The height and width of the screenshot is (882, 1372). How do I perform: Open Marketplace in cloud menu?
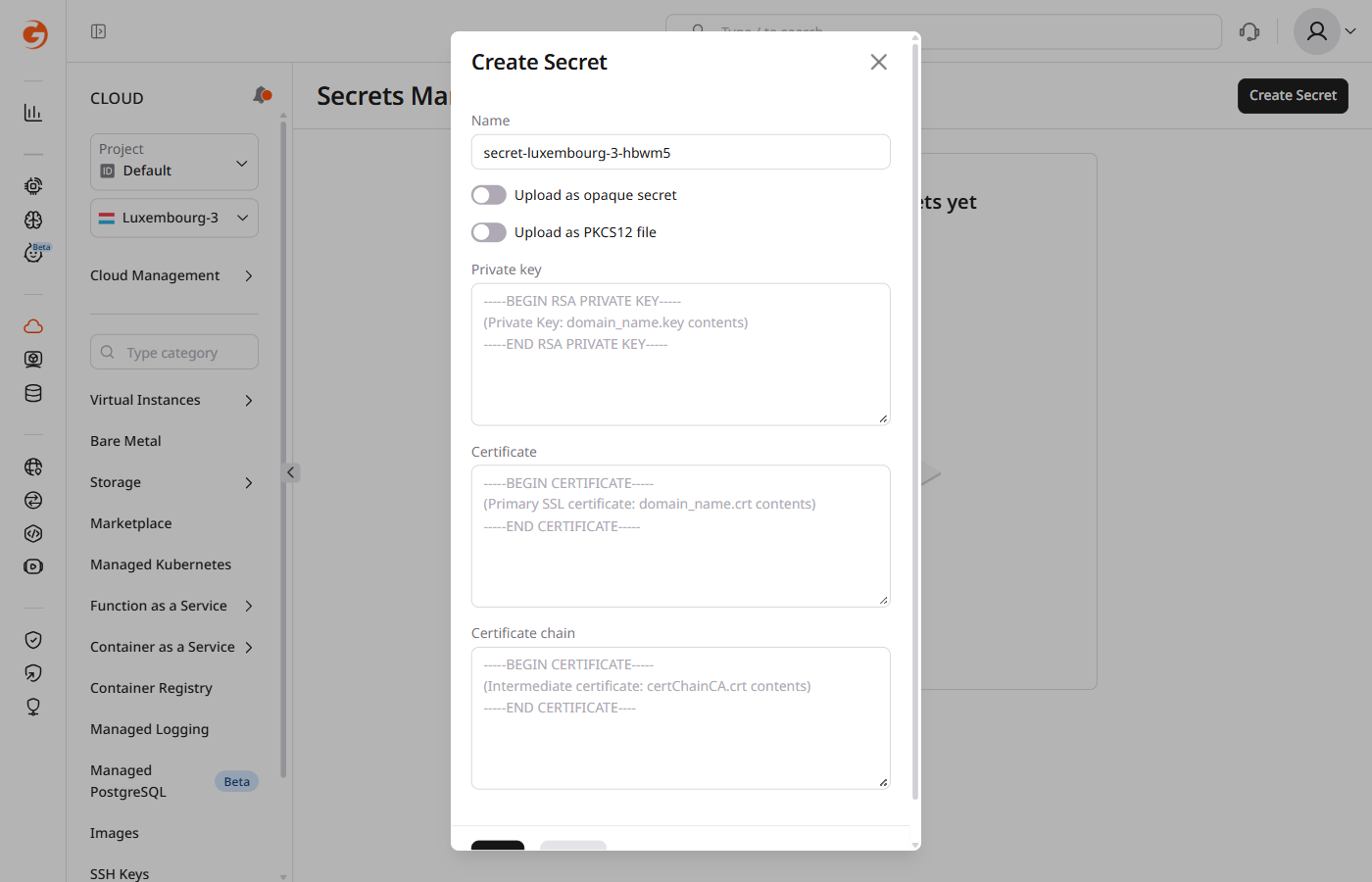pyautogui.click(x=130, y=523)
